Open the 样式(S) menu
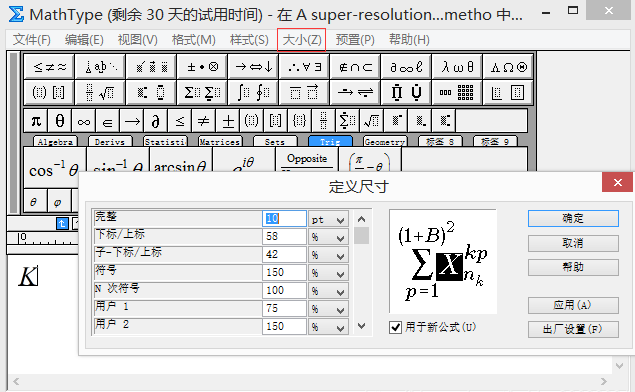Viewport: 635px width, 392px height. (249, 40)
